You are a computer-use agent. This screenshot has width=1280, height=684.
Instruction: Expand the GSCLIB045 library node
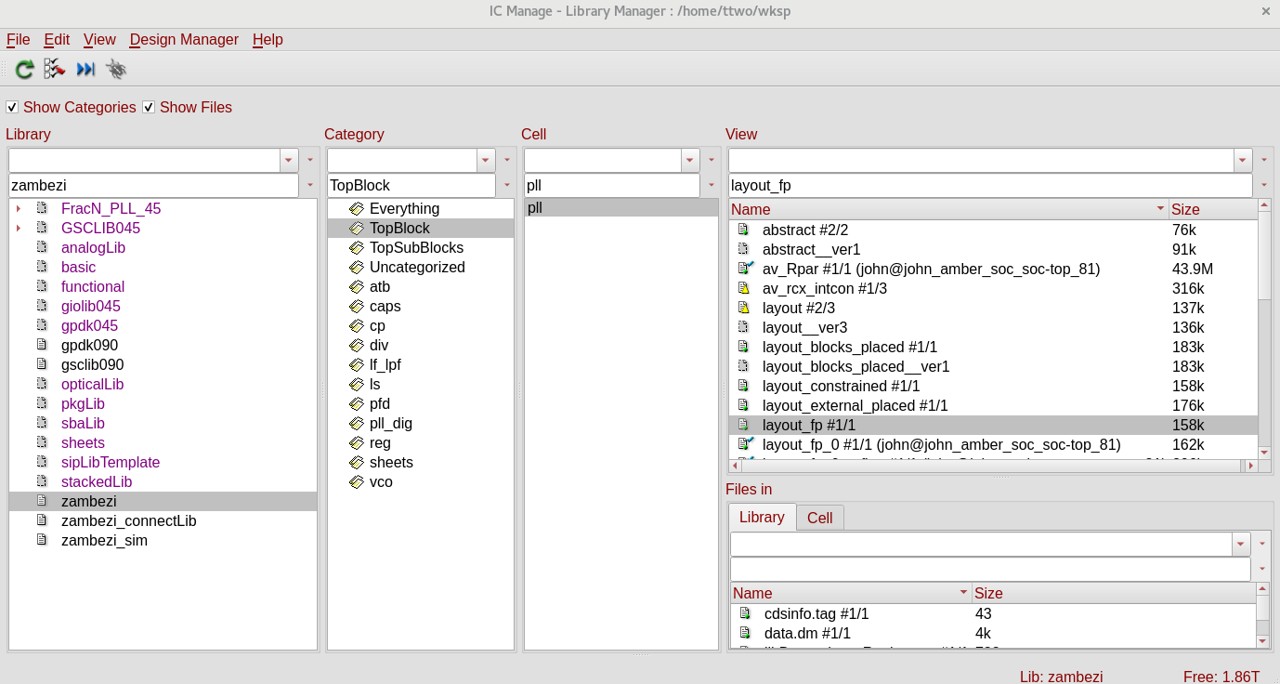click(18, 228)
